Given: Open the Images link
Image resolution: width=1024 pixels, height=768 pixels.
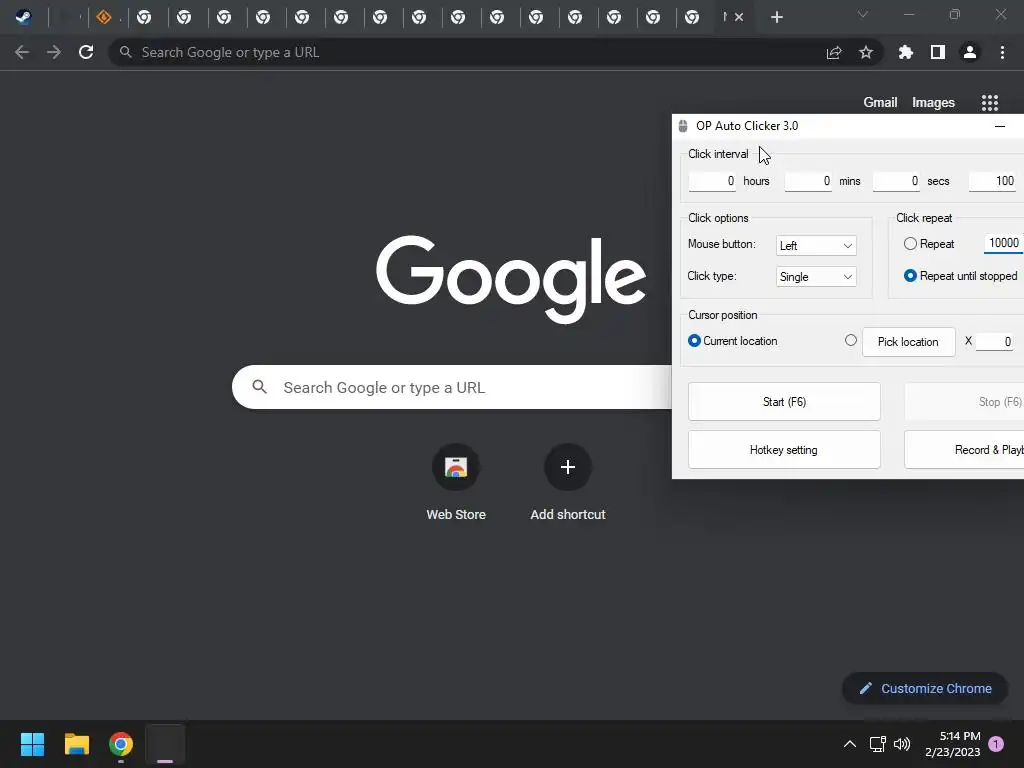Looking at the screenshot, I should point(933,103).
